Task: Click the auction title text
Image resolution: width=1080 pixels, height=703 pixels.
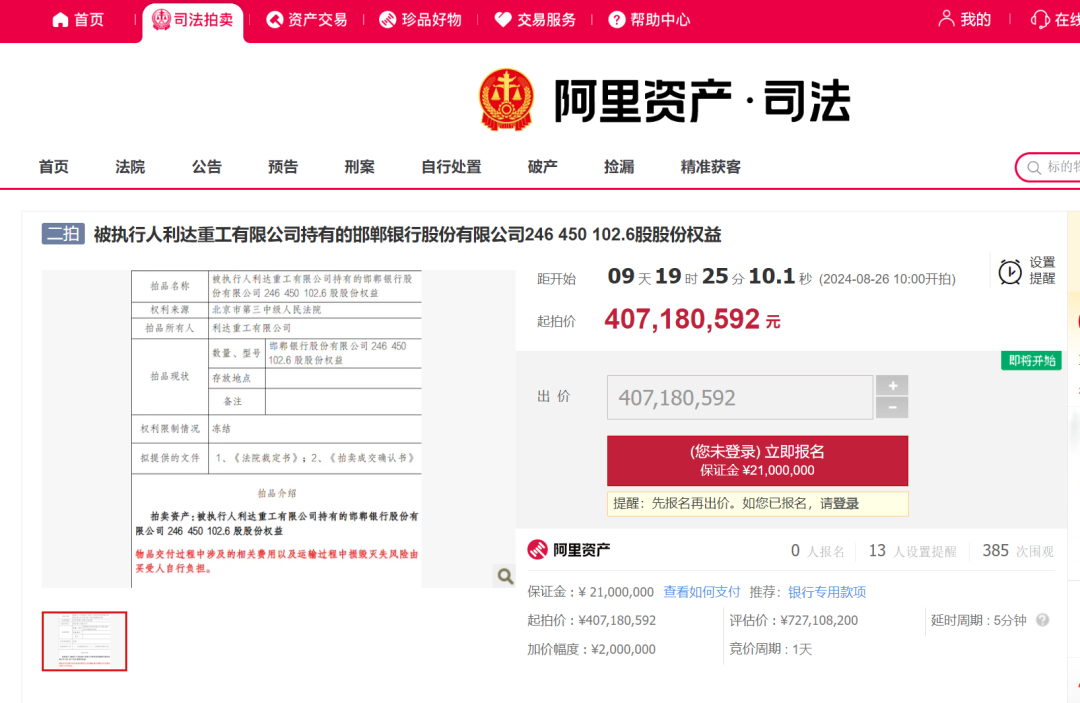Action: pos(407,235)
